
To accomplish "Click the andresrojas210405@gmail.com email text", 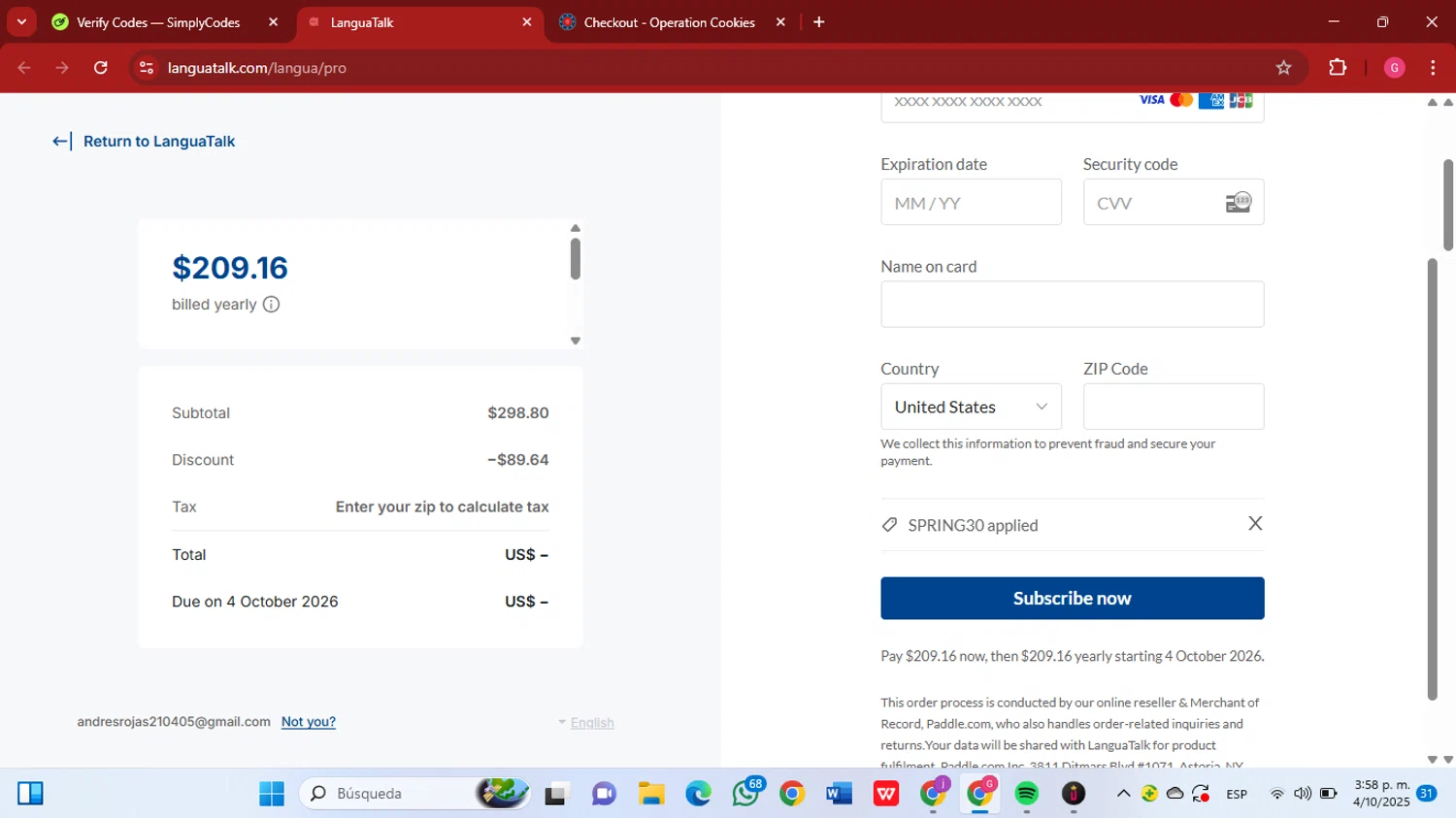I will [x=174, y=722].
